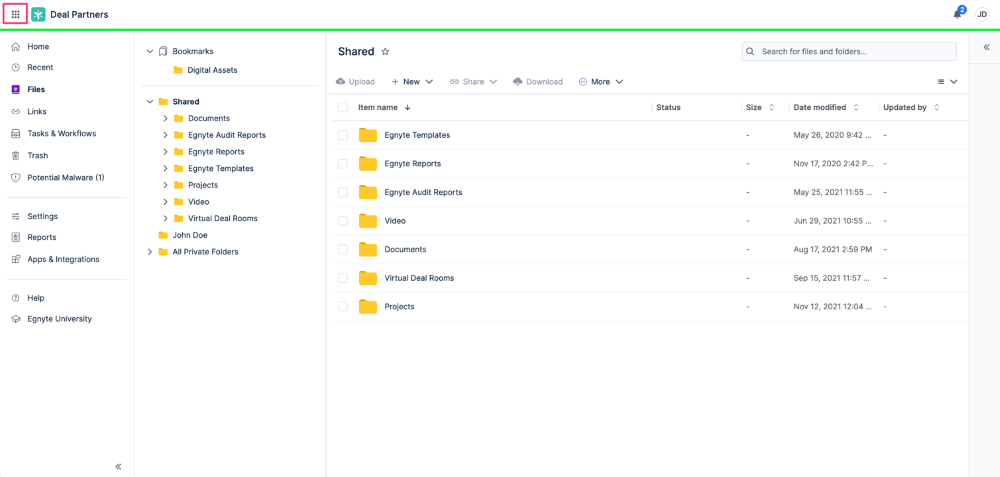Check the Video row checkbox
The image size is (1000, 477).
pos(343,221)
